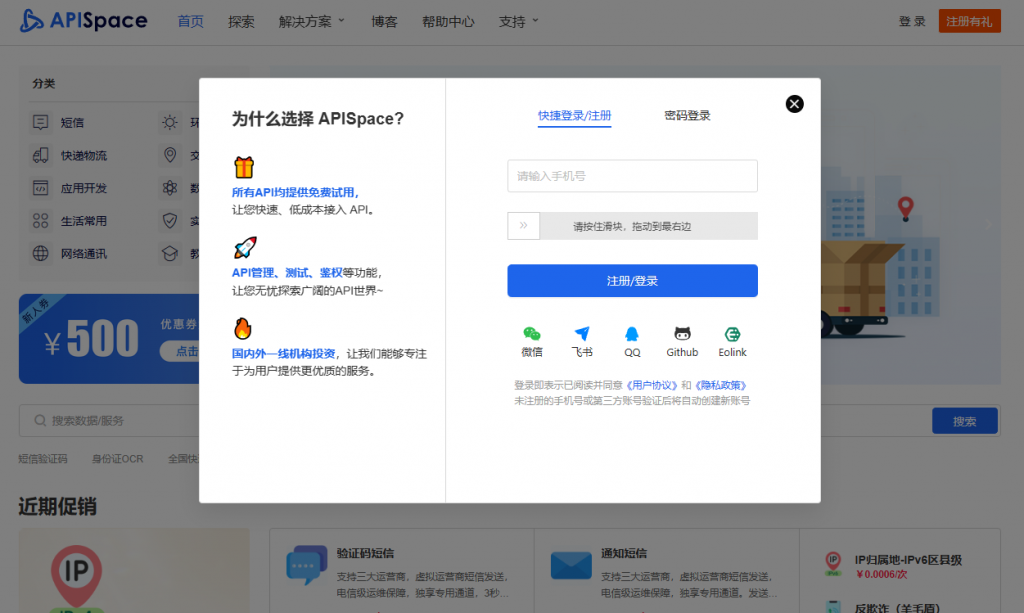Open the 《用户协议》 link
1024x613 pixels.
651,385
